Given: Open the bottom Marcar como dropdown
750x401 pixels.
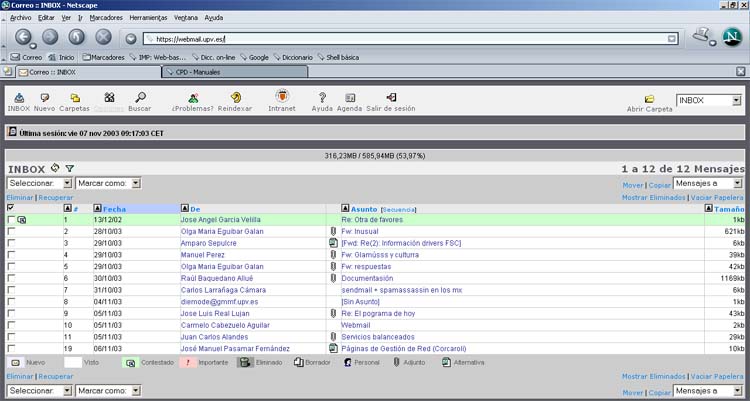Looking at the screenshot, I should point(109,390).
